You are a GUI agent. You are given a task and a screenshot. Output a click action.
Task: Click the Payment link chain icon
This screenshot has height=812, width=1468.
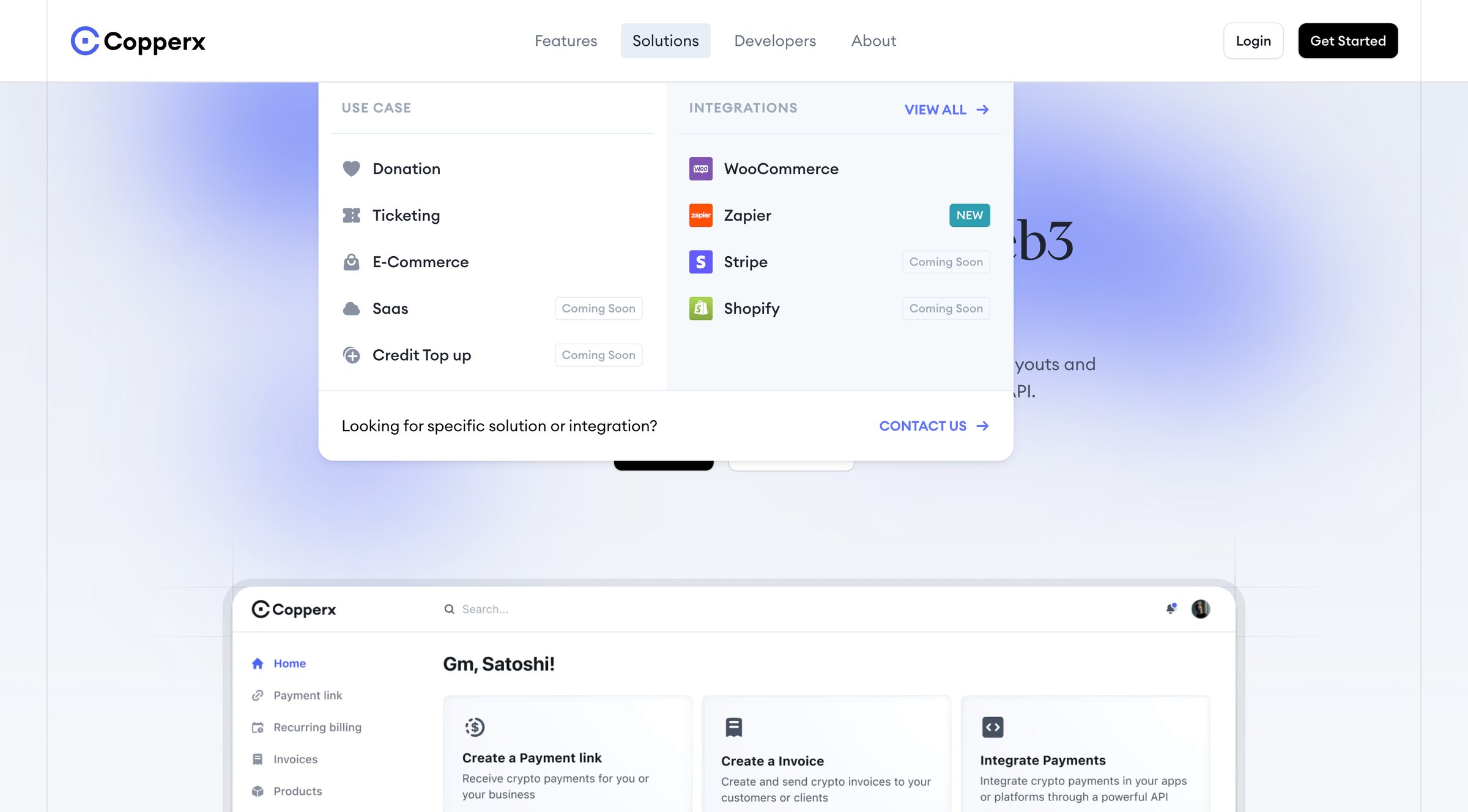(258, 695)
